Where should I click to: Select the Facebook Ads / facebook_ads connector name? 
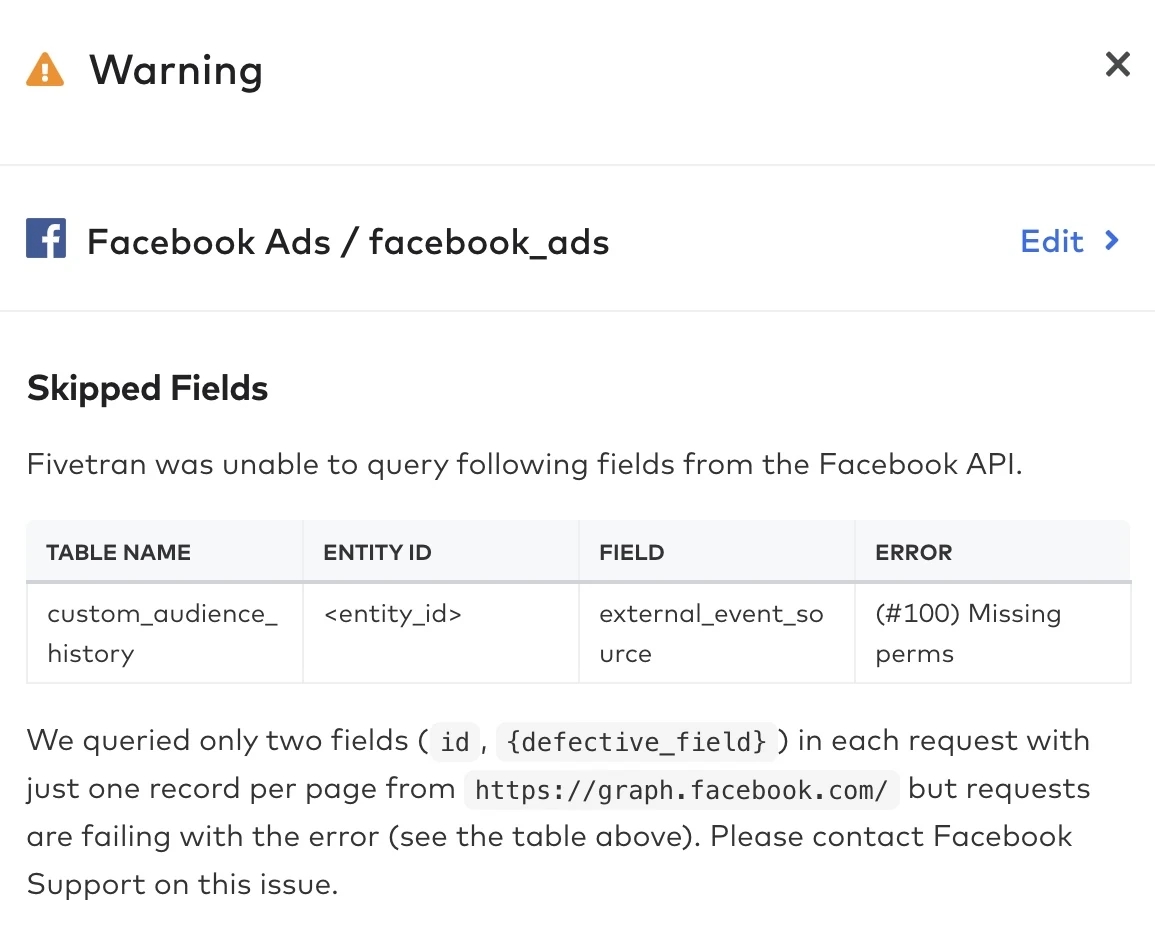pos(348,242)
